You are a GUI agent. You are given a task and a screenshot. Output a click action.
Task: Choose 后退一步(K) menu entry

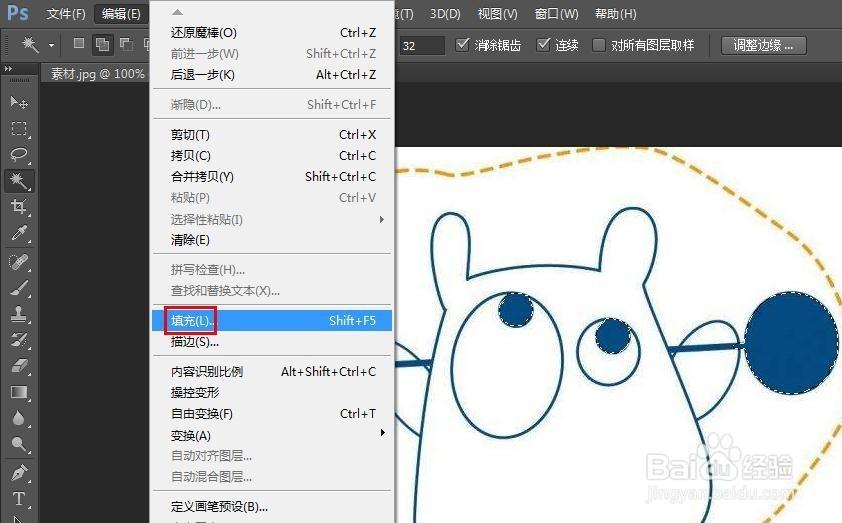point(272,75)
